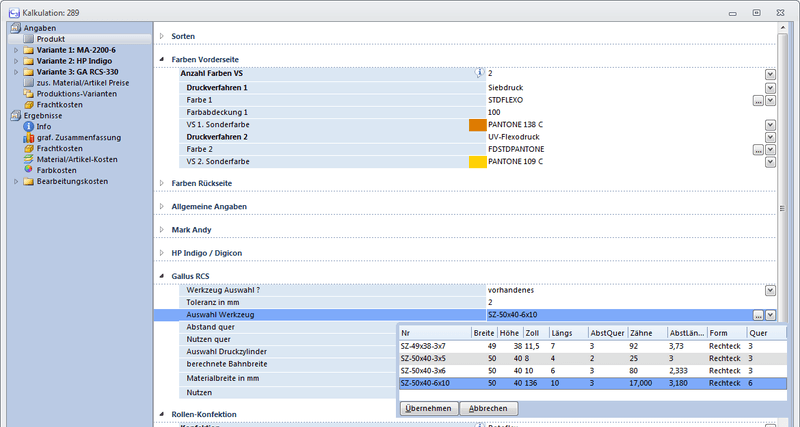Open the Material/Artikel-Kosten icon
The width and height of the screenshot is (800, 427).
pyautogui.click(x=29, y=159)
